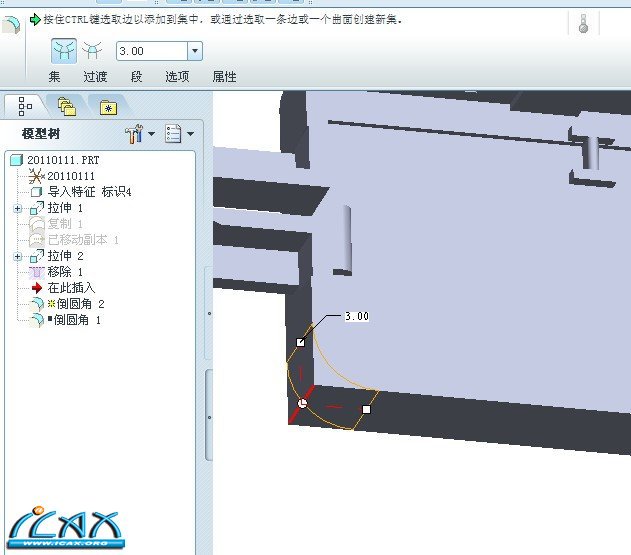Open the 集 (Sets) panel tab

(54, 76)
